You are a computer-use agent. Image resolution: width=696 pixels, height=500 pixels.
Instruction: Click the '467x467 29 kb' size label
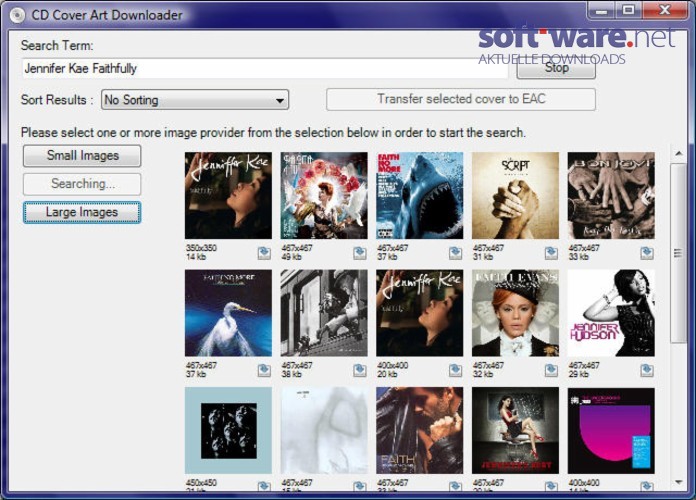point(584,369)
